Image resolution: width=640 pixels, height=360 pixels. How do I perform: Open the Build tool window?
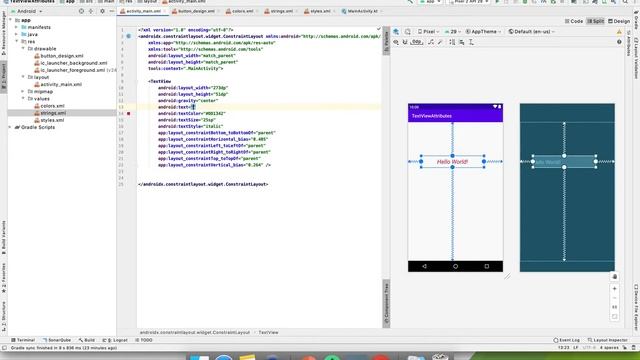point(87,340)
